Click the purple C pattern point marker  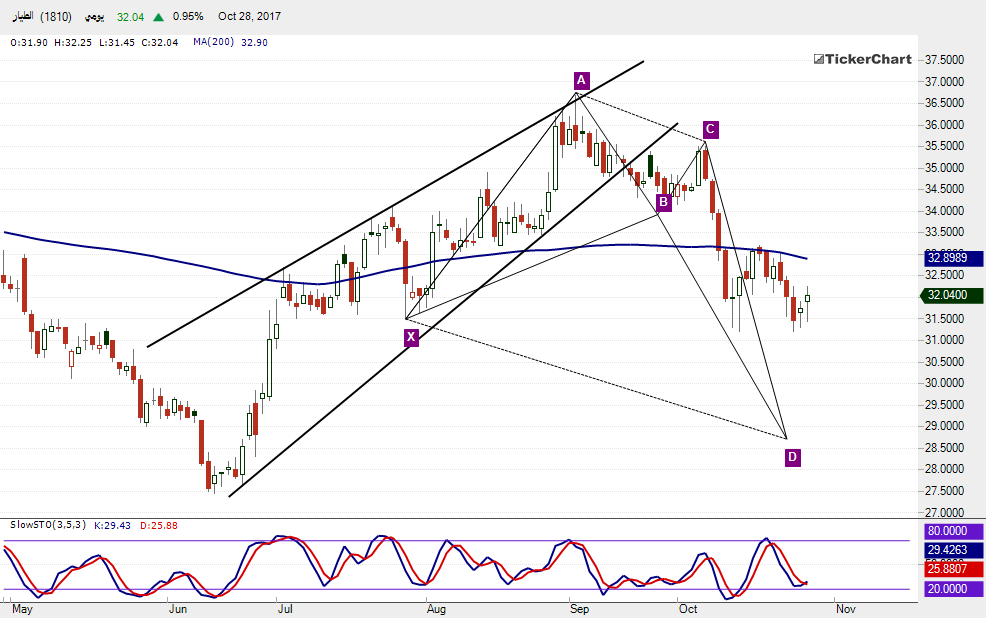710,129
